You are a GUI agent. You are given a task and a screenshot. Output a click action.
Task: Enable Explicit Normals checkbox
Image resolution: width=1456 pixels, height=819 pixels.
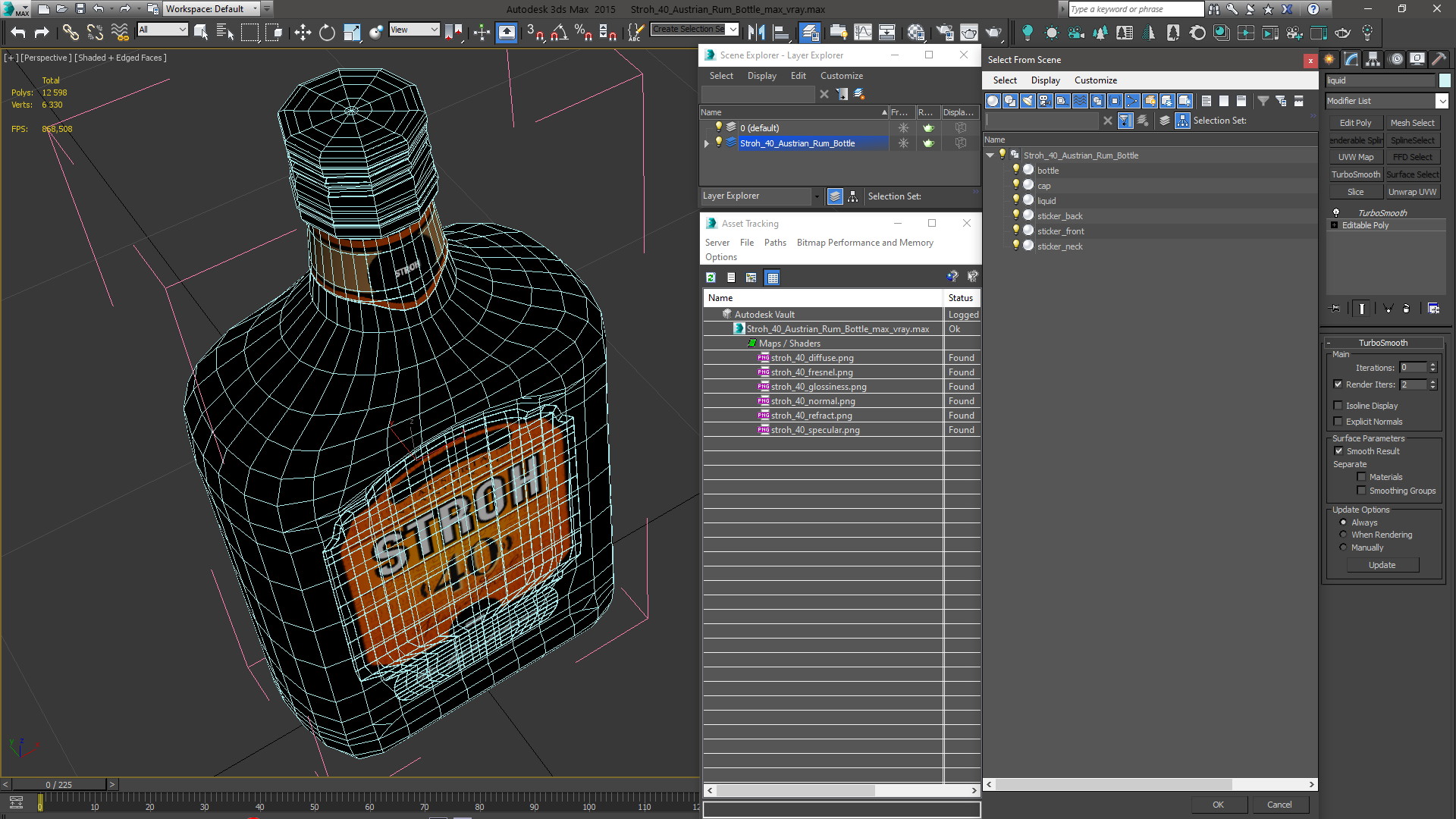(x=1338, y=422)
